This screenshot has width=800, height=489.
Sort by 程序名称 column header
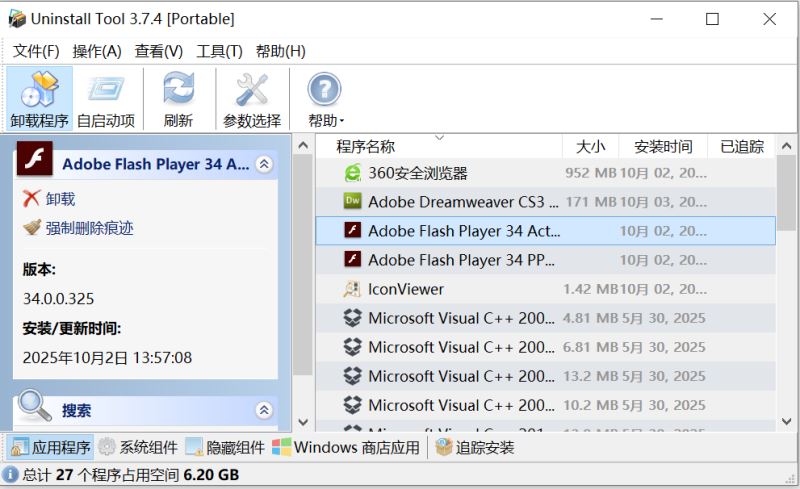tap(439, 146)
